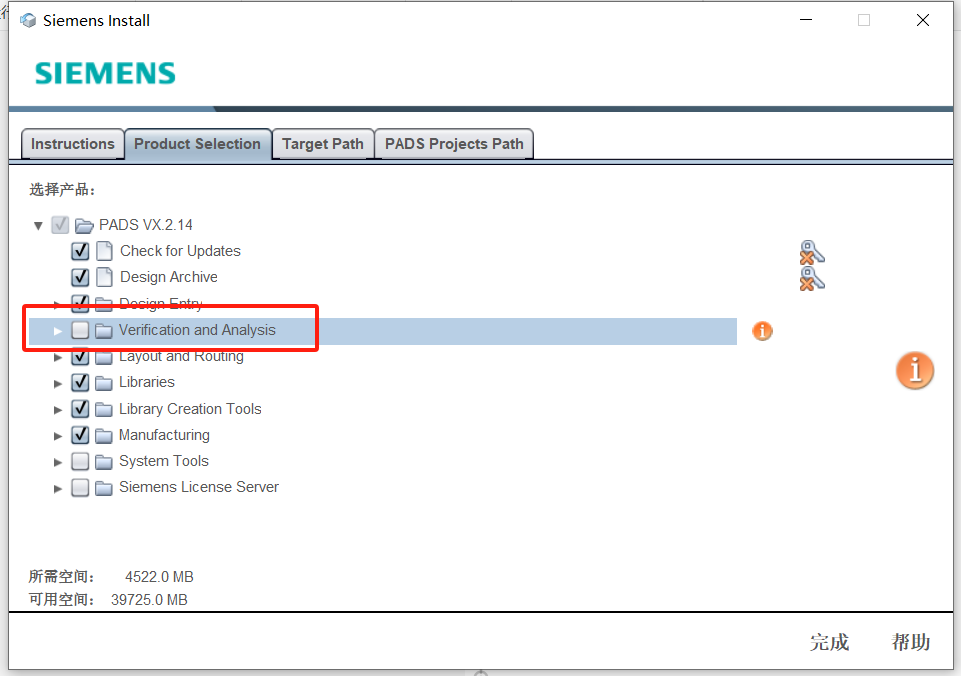Expand the Library Creation Tools node
961x676 pixels.
click(58, 410)
